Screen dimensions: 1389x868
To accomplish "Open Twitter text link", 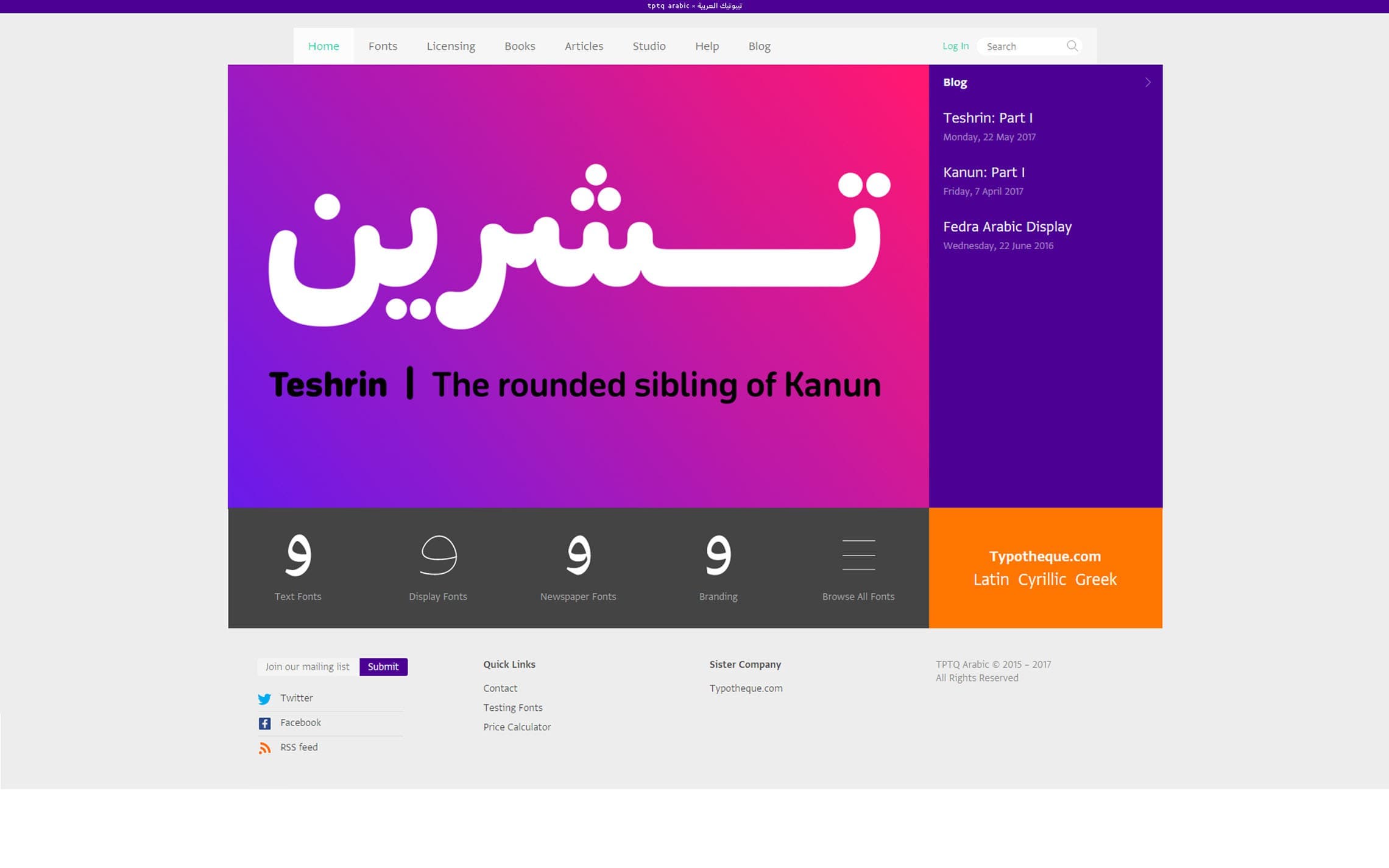I will [296, 698].
